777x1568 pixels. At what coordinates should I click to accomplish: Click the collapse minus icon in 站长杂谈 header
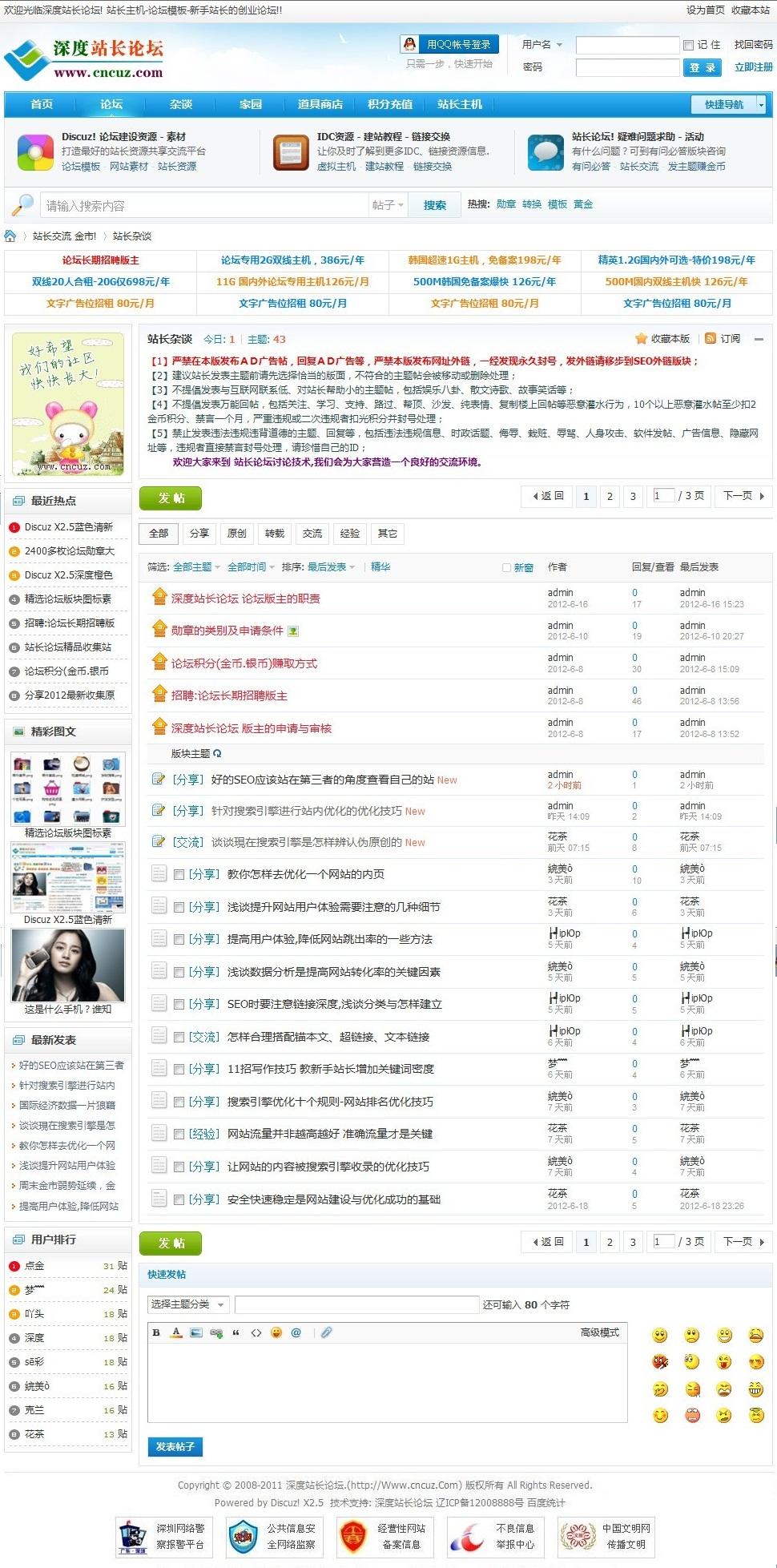tap(759, 340)
